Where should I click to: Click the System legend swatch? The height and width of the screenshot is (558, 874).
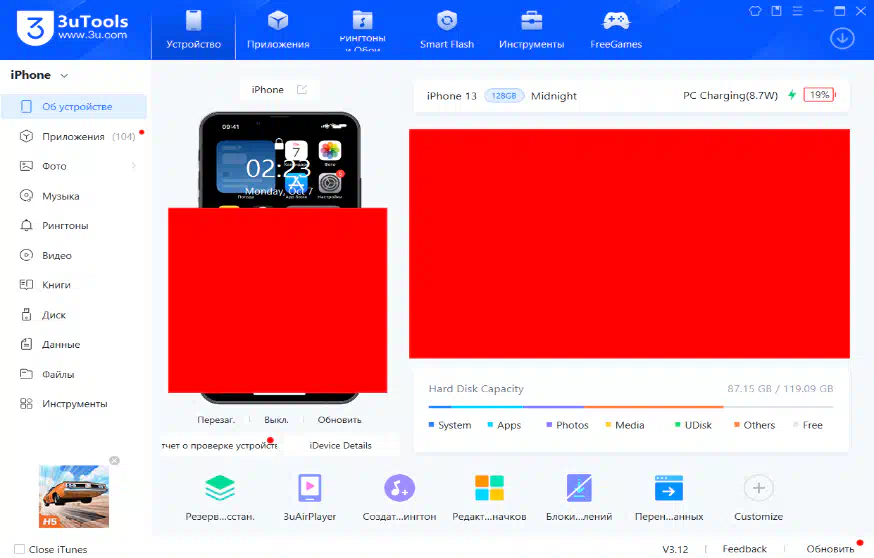431,425
